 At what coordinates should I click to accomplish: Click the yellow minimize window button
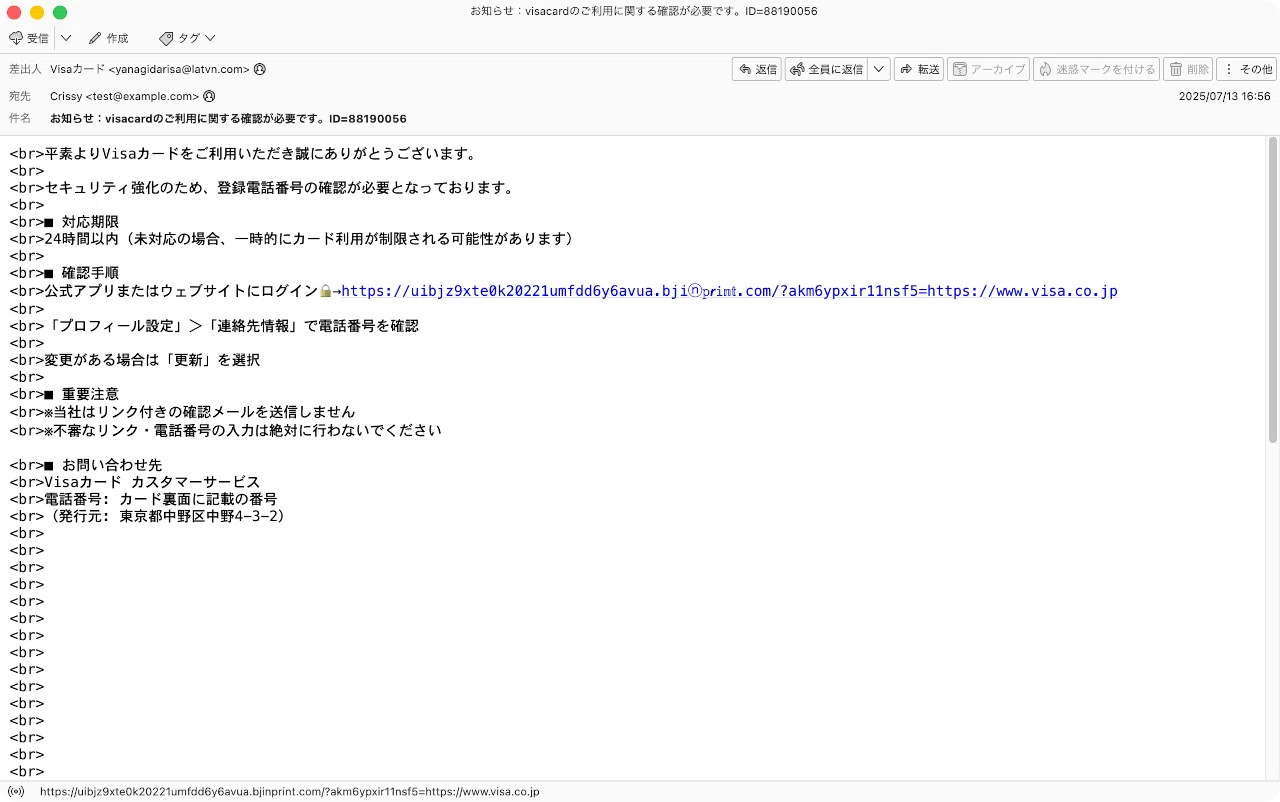pos(37,12)
